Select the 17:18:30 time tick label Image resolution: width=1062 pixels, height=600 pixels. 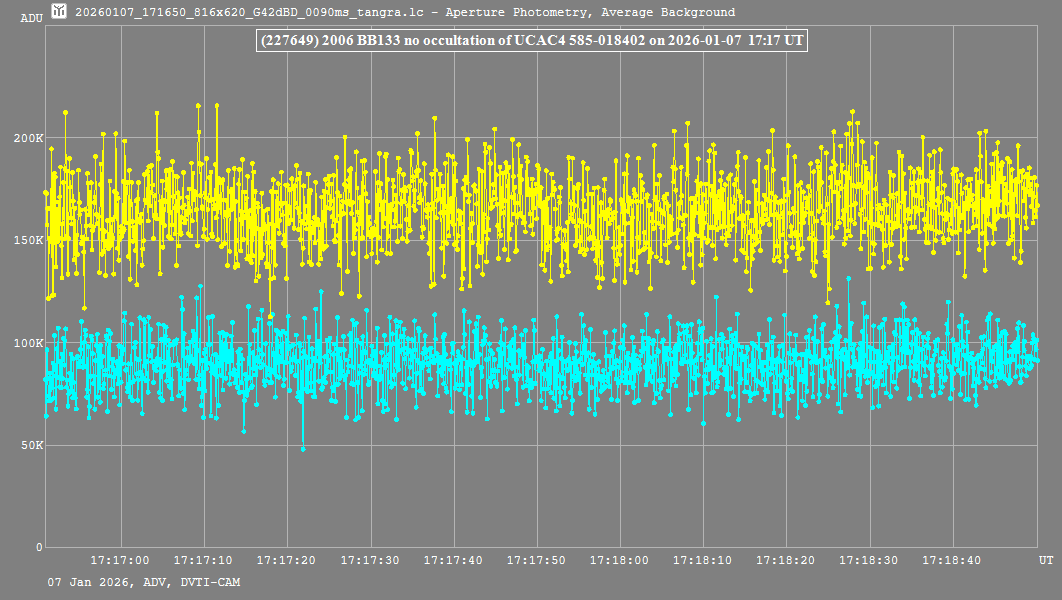tap(869, 561)
